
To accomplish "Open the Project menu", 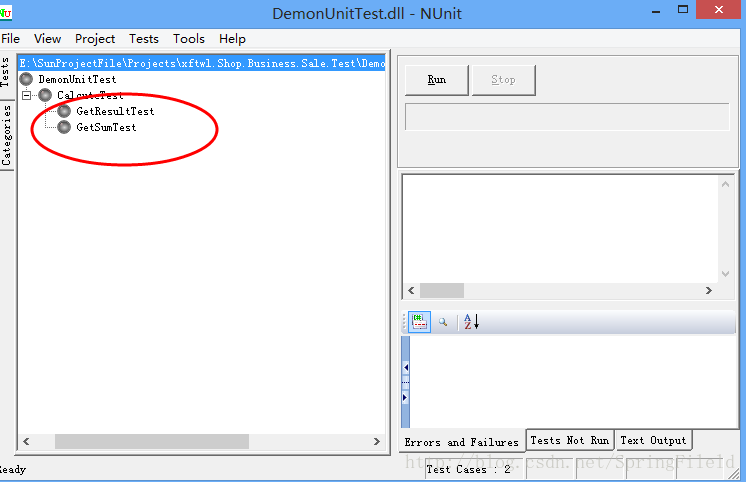I will coord(95,39).
